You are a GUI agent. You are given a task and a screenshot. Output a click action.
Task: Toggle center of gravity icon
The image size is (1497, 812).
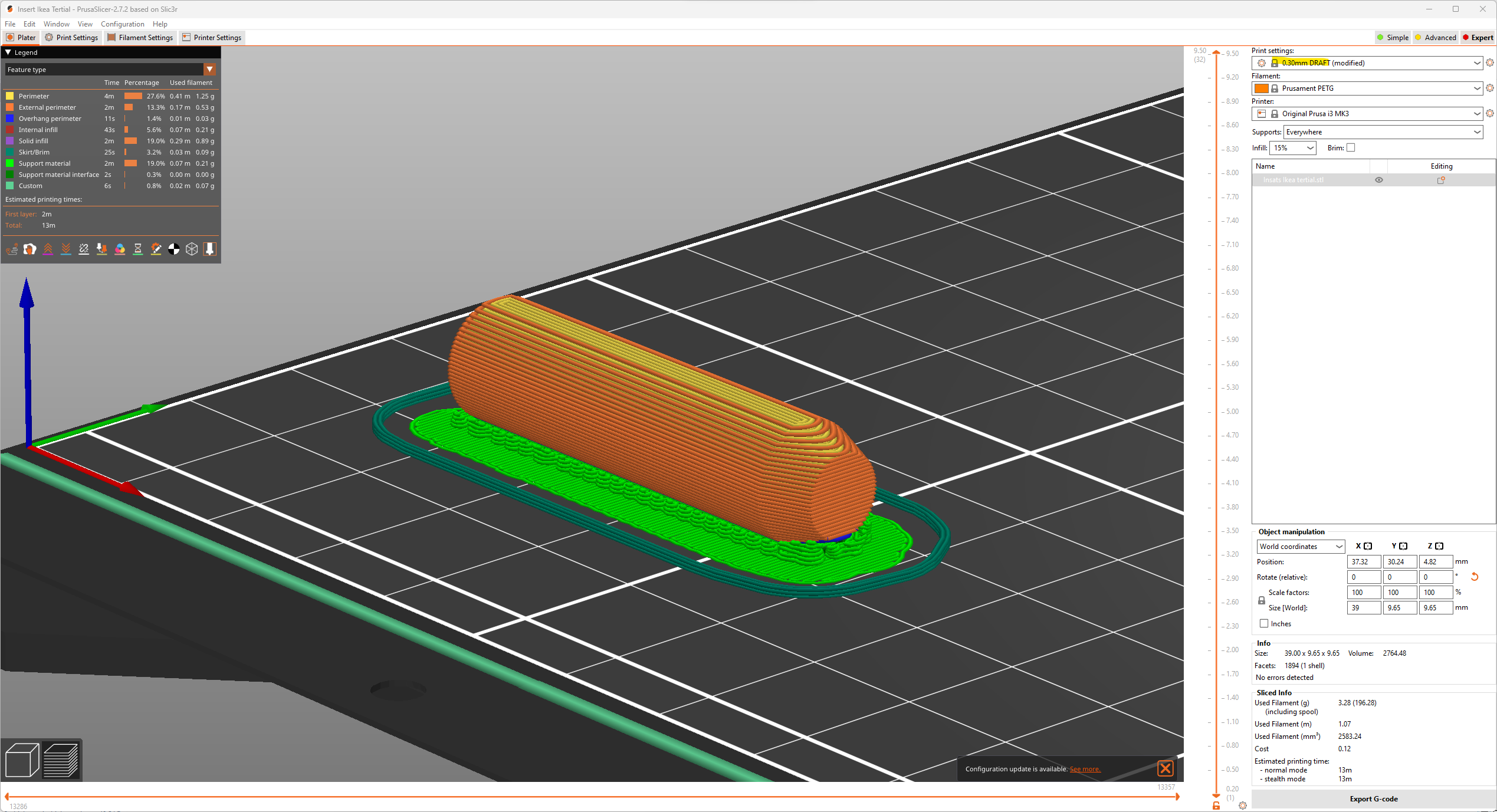(174, 249)
